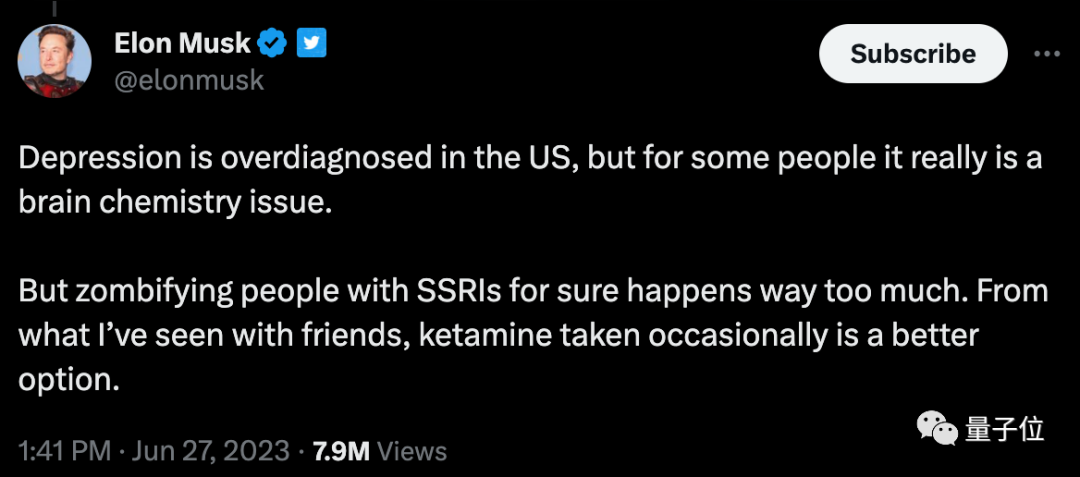The width and height of the screenshot is (1080, 477).
Task: Click the WeChat logo watermark
Action: (937, 430)
